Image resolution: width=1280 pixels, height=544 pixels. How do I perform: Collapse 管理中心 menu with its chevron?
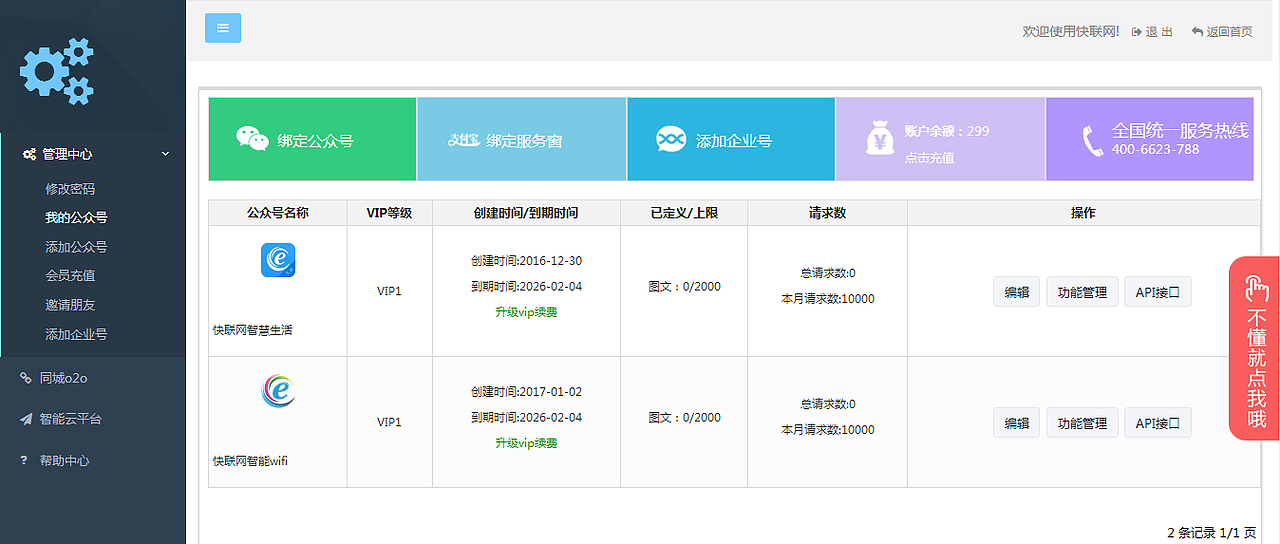point(166,154)
